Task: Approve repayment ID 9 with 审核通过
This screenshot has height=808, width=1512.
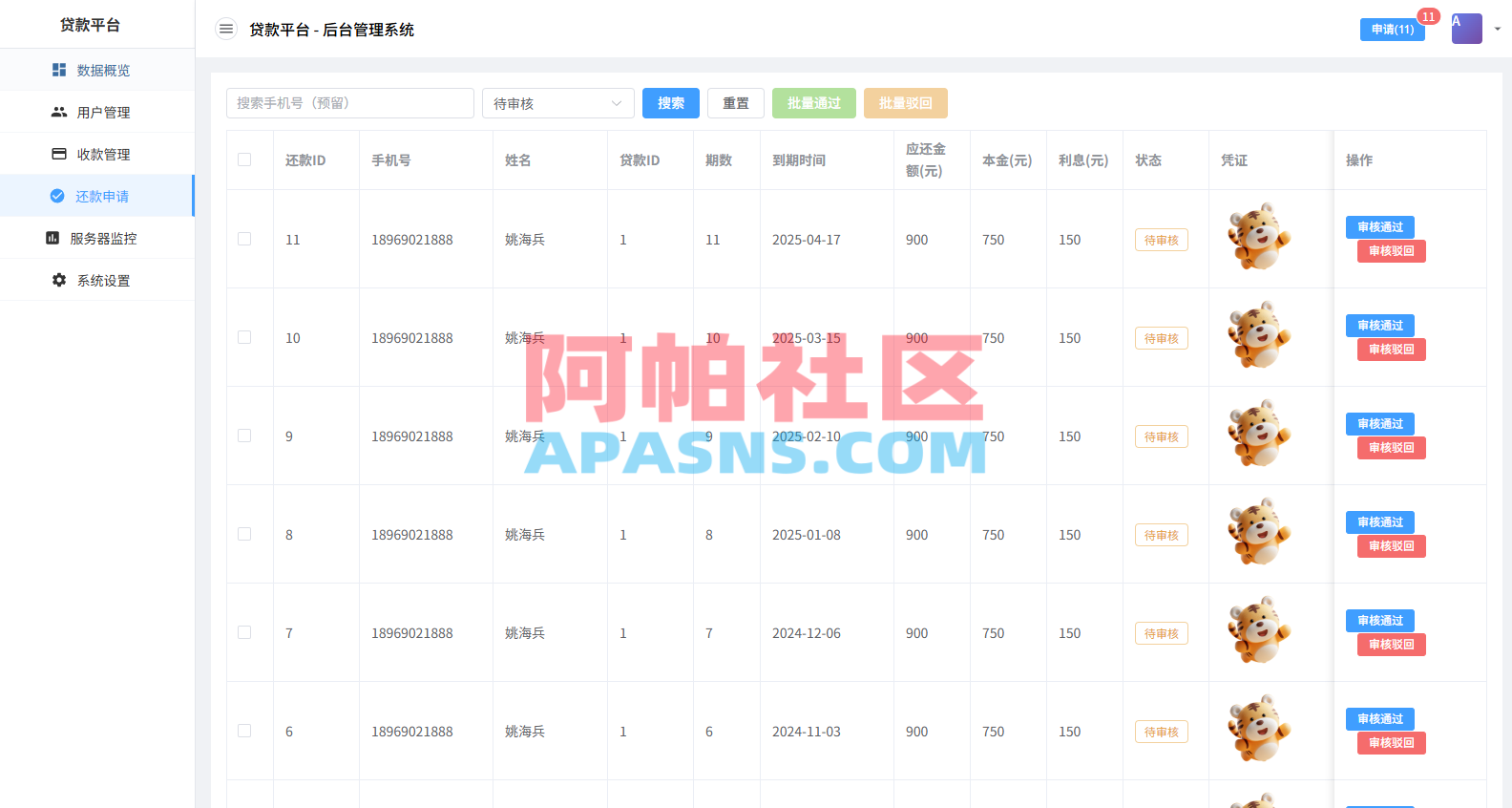Action: tap(1380, 424)
